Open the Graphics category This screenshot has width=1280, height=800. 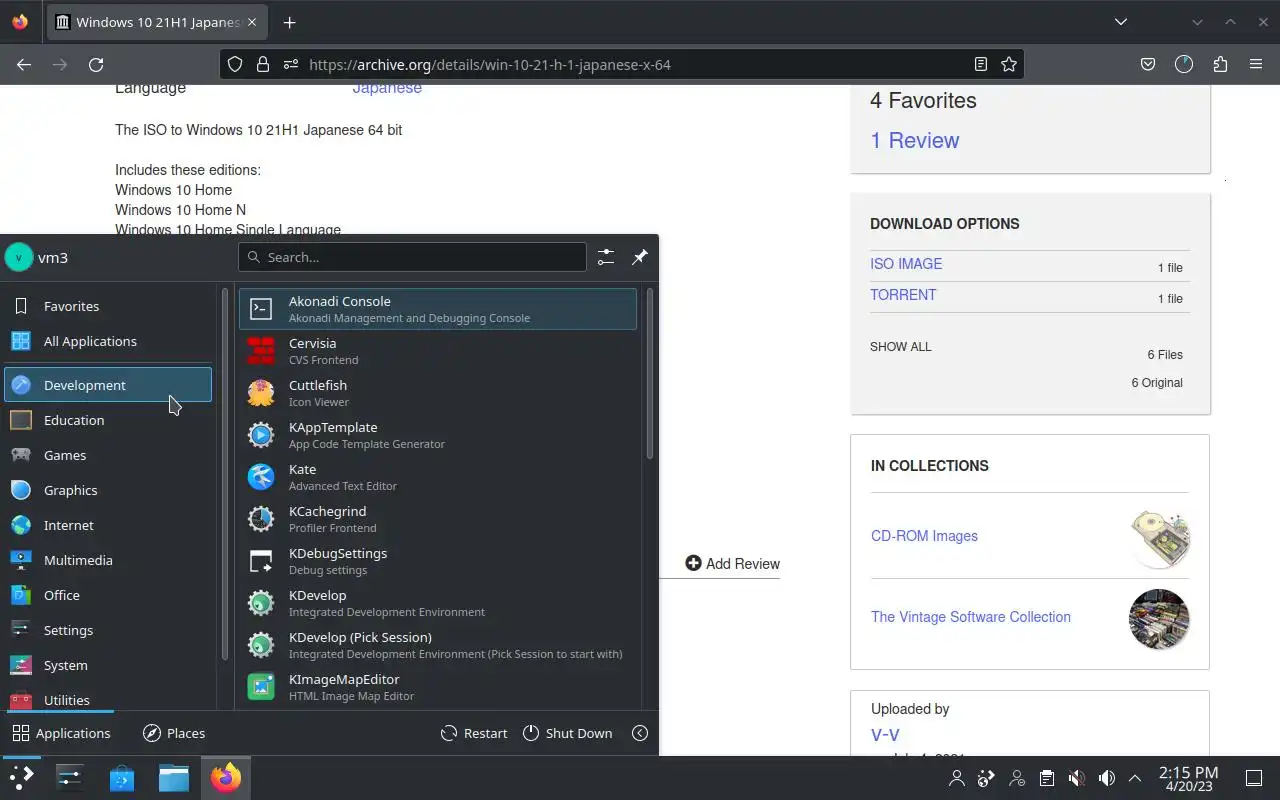coord(108,490)
